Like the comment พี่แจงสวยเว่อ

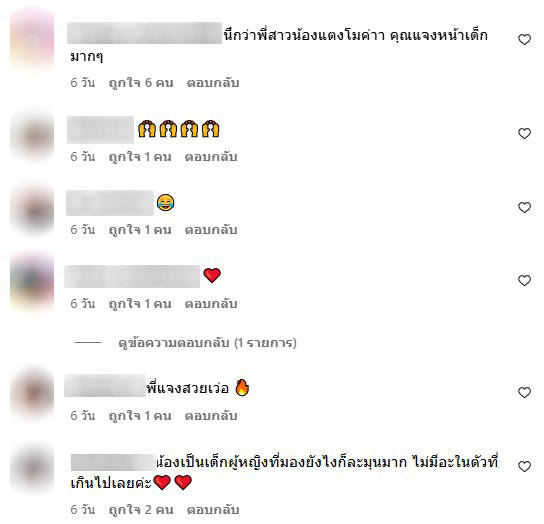point(524,392)
